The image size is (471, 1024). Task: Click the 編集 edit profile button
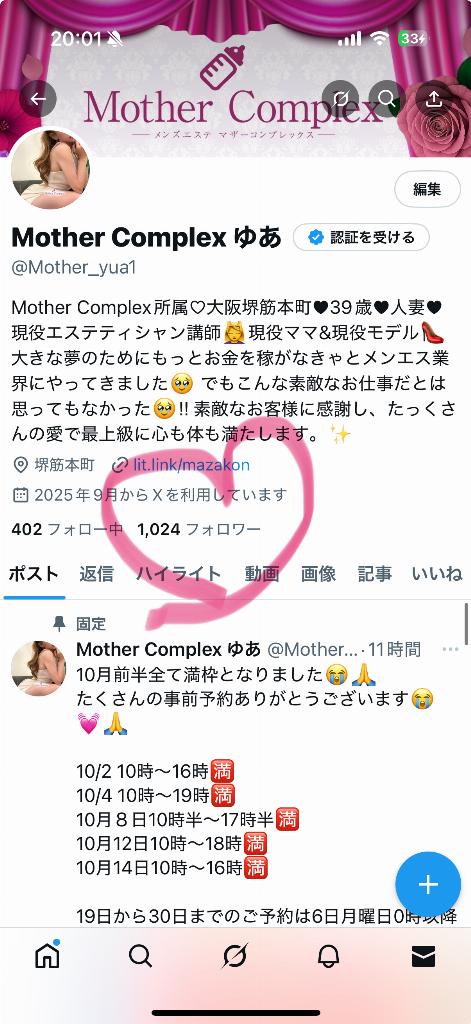click(x=427, y=189)
